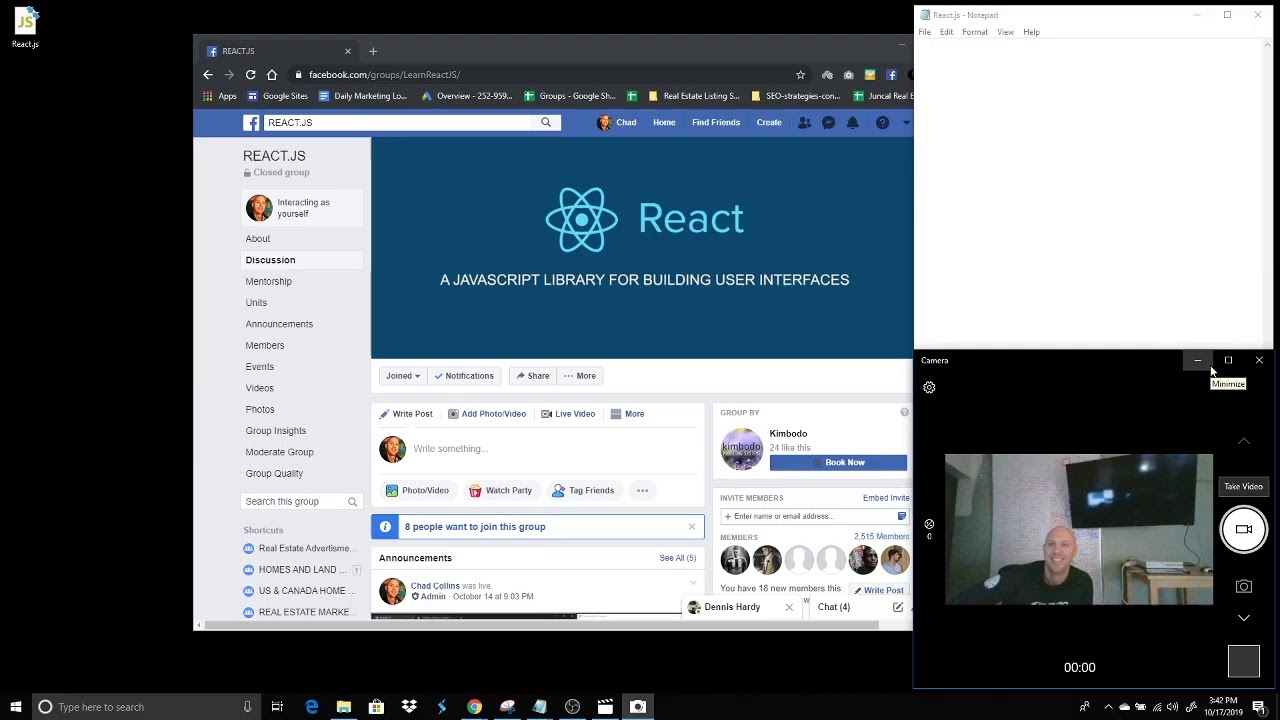Open the More dropdown beside Share
This screenshot has height=720, width=1280.
pos(579,376)
